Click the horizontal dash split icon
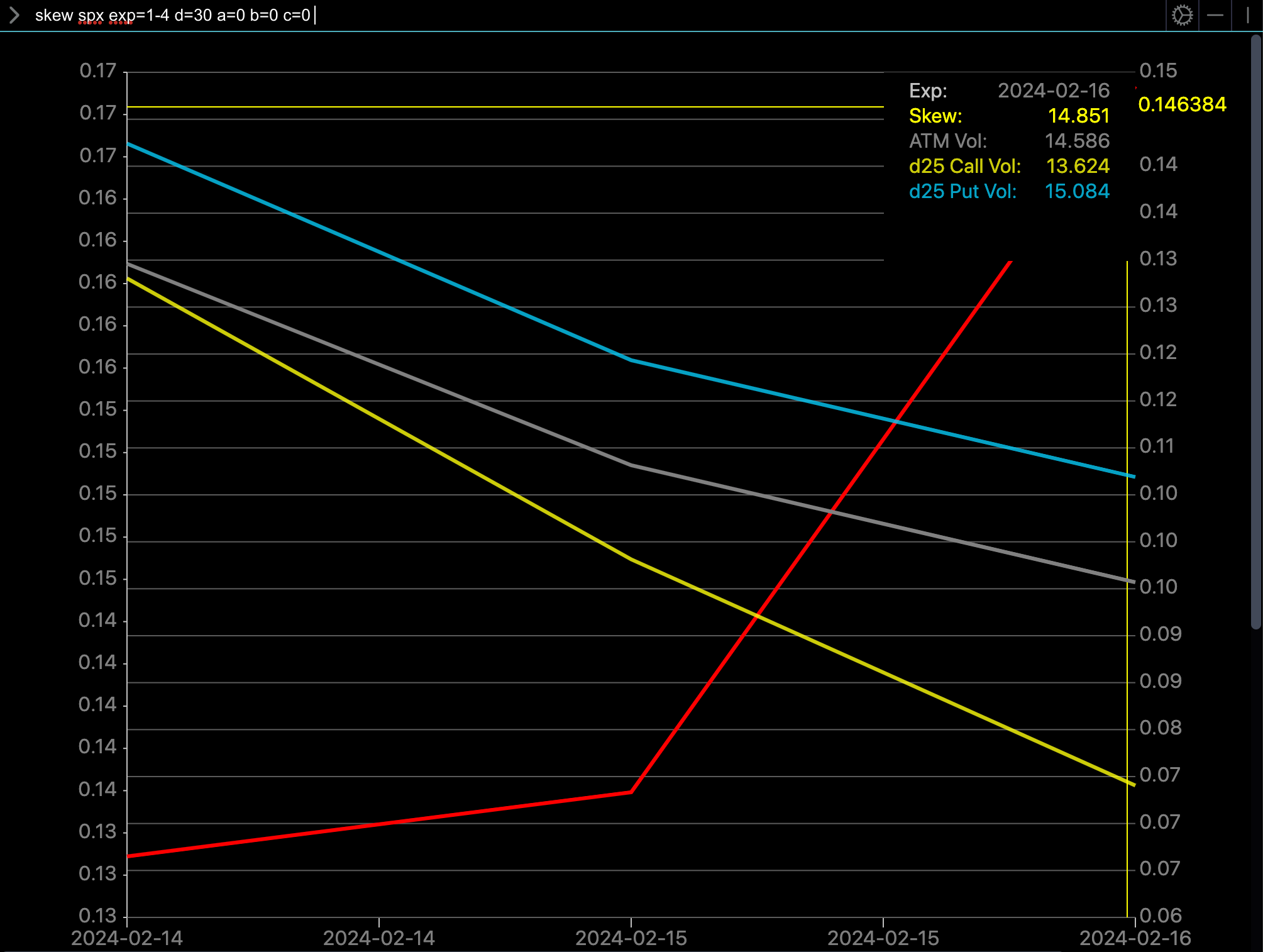Viewport: 1263px width, 952px height. coord(1215,15)
